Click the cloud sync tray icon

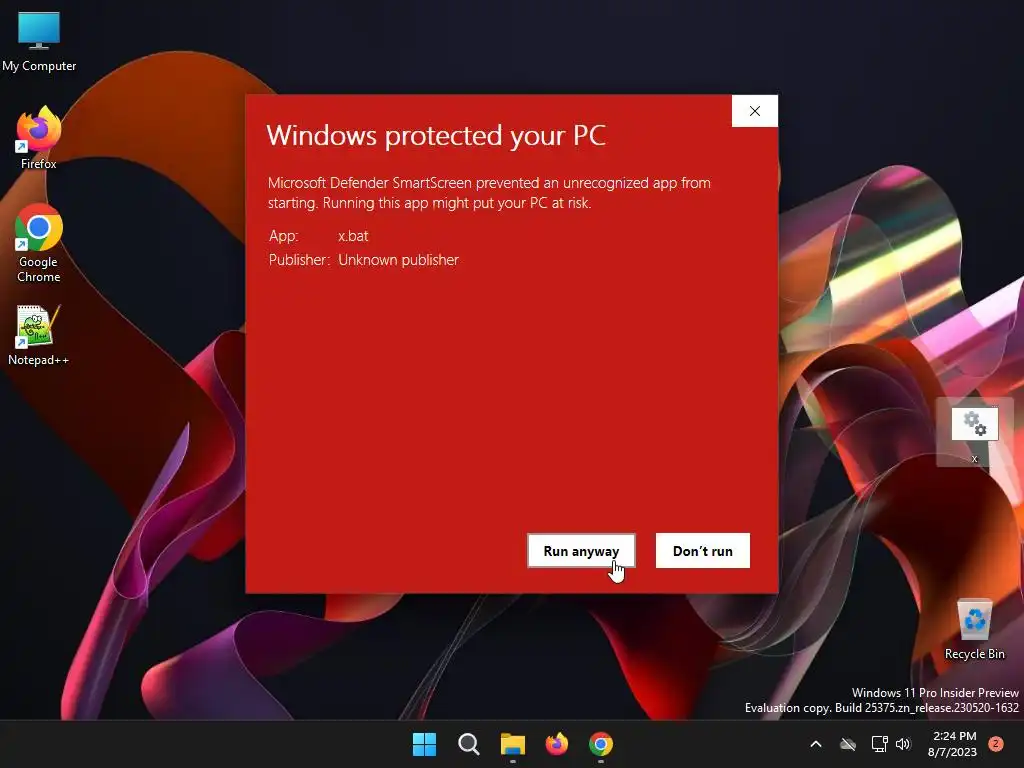(848, 744)
